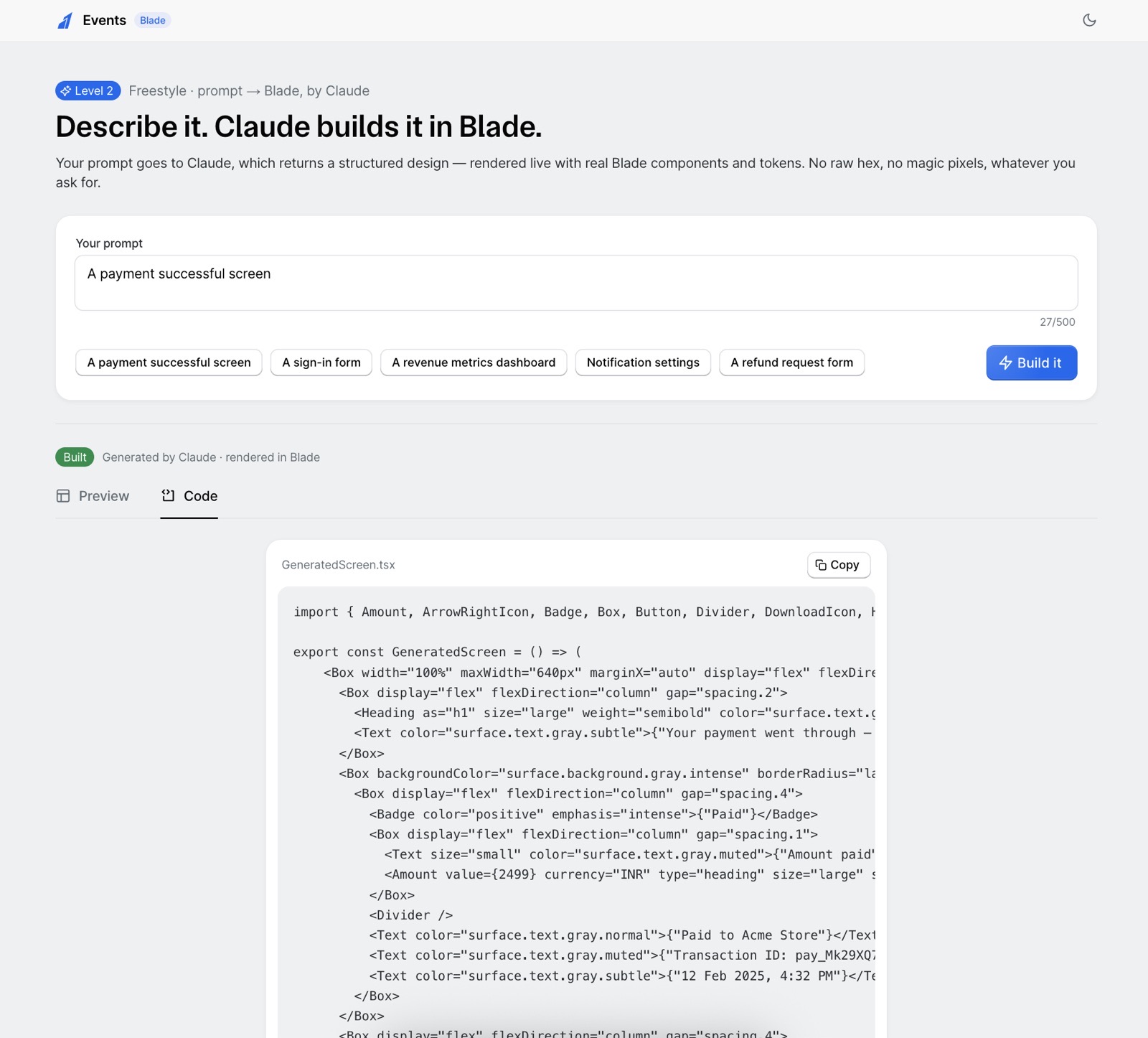1148x1038 pixels.
Task: Click the GeneratedScreen.tsx file name
Action: [x=338, y=565]
